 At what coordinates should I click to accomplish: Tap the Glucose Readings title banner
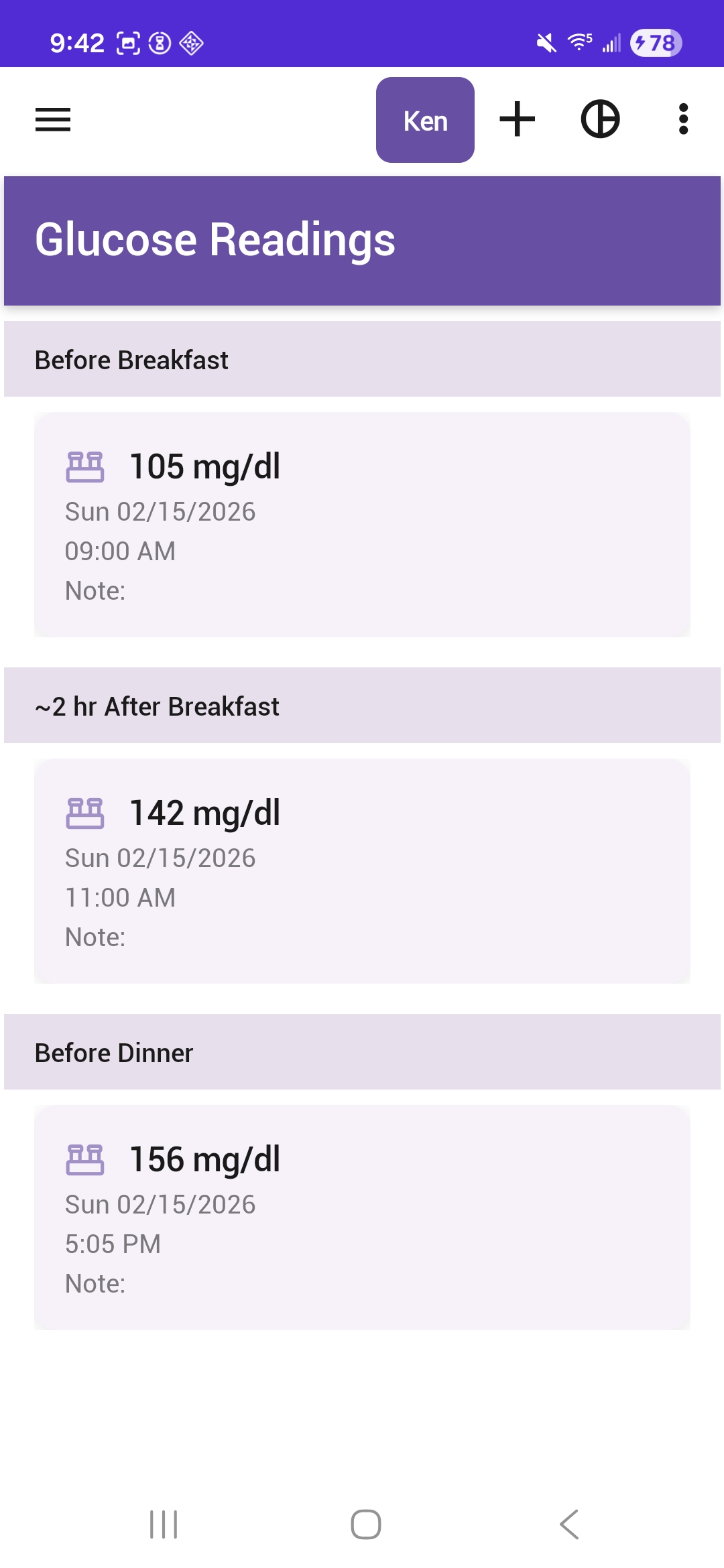[362, 241]
